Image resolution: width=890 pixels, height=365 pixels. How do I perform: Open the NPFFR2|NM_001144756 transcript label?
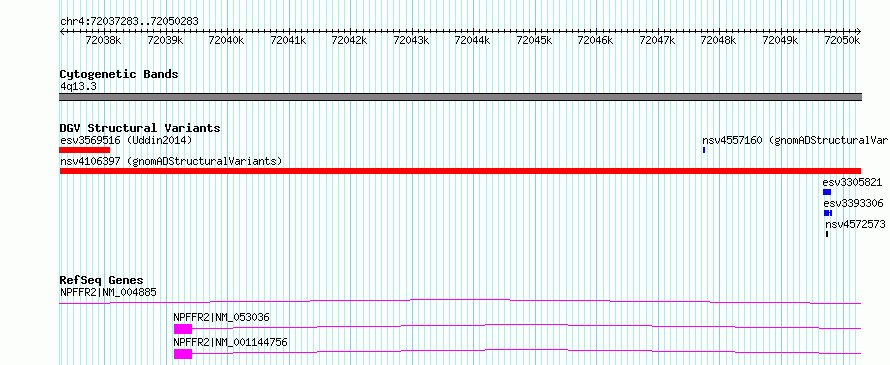pos(231,342)
